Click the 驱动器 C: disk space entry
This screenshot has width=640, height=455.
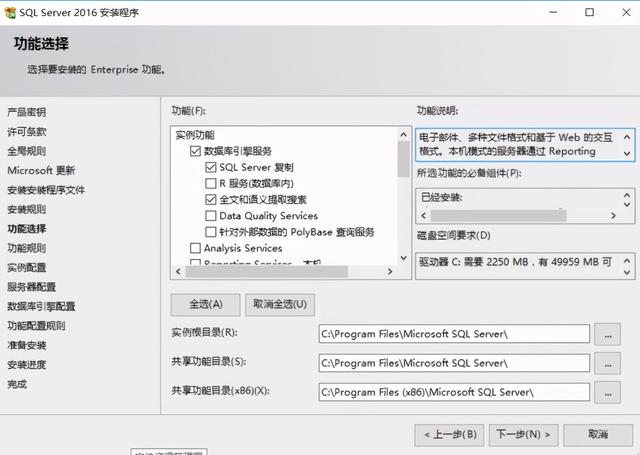[x=516, y=262]
